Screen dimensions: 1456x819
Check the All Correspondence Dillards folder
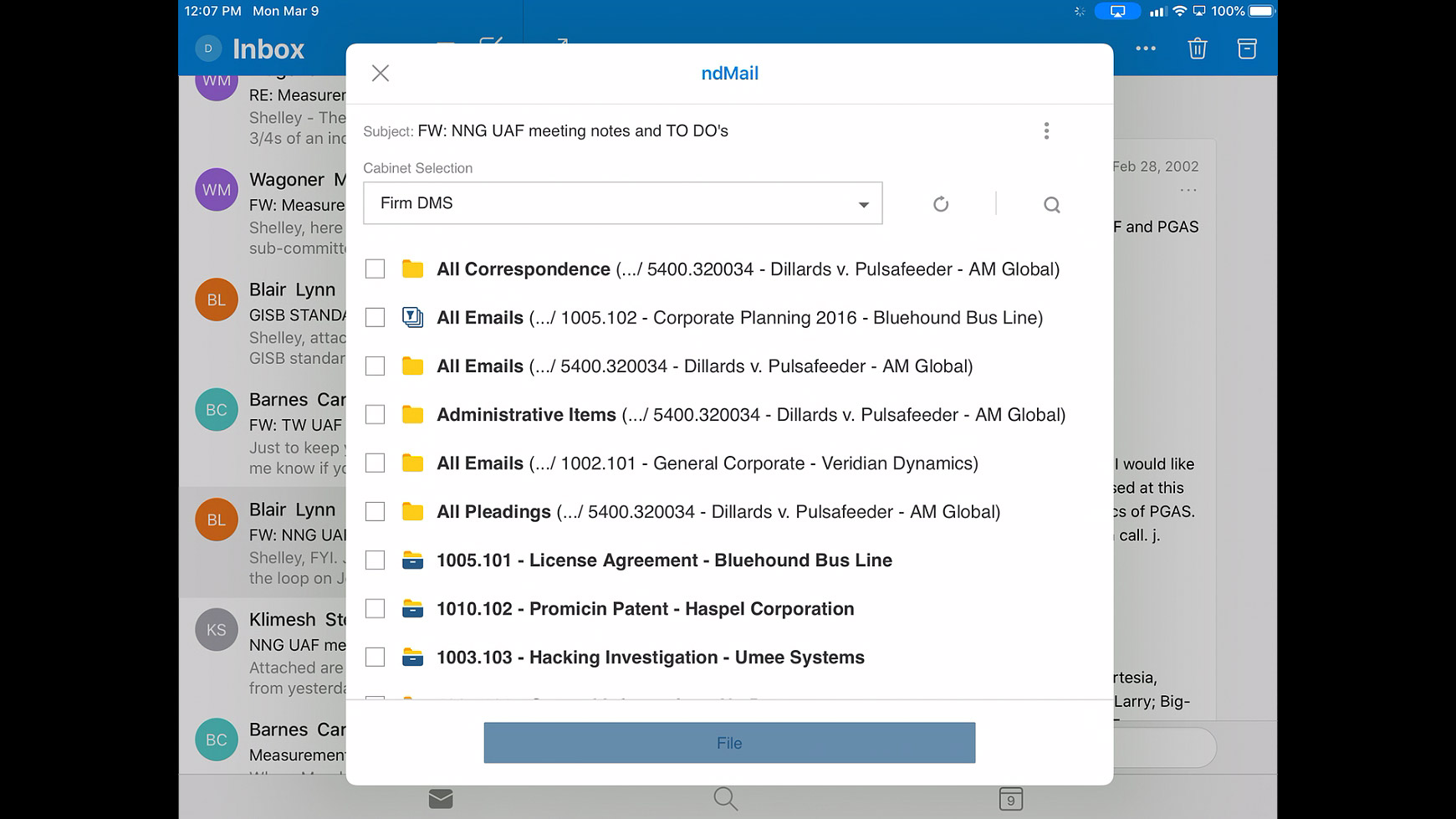pos(375,269)
